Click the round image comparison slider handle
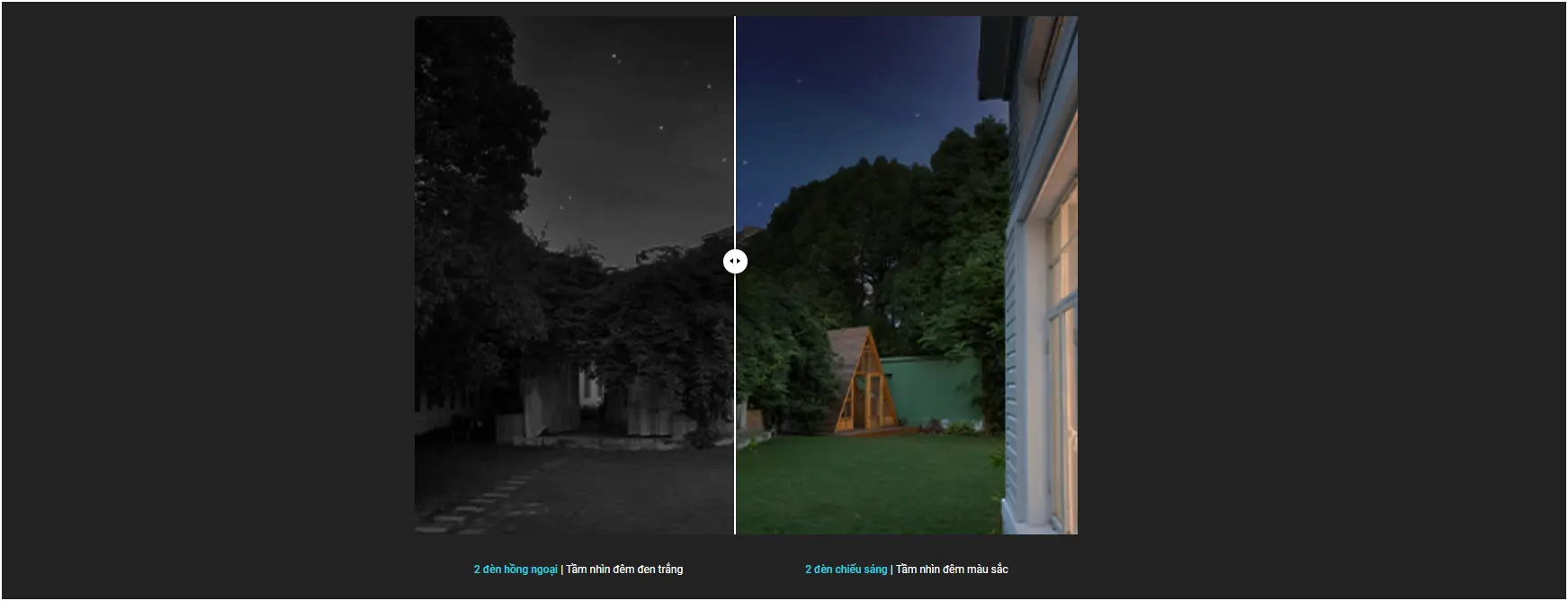 coord(735,261)
